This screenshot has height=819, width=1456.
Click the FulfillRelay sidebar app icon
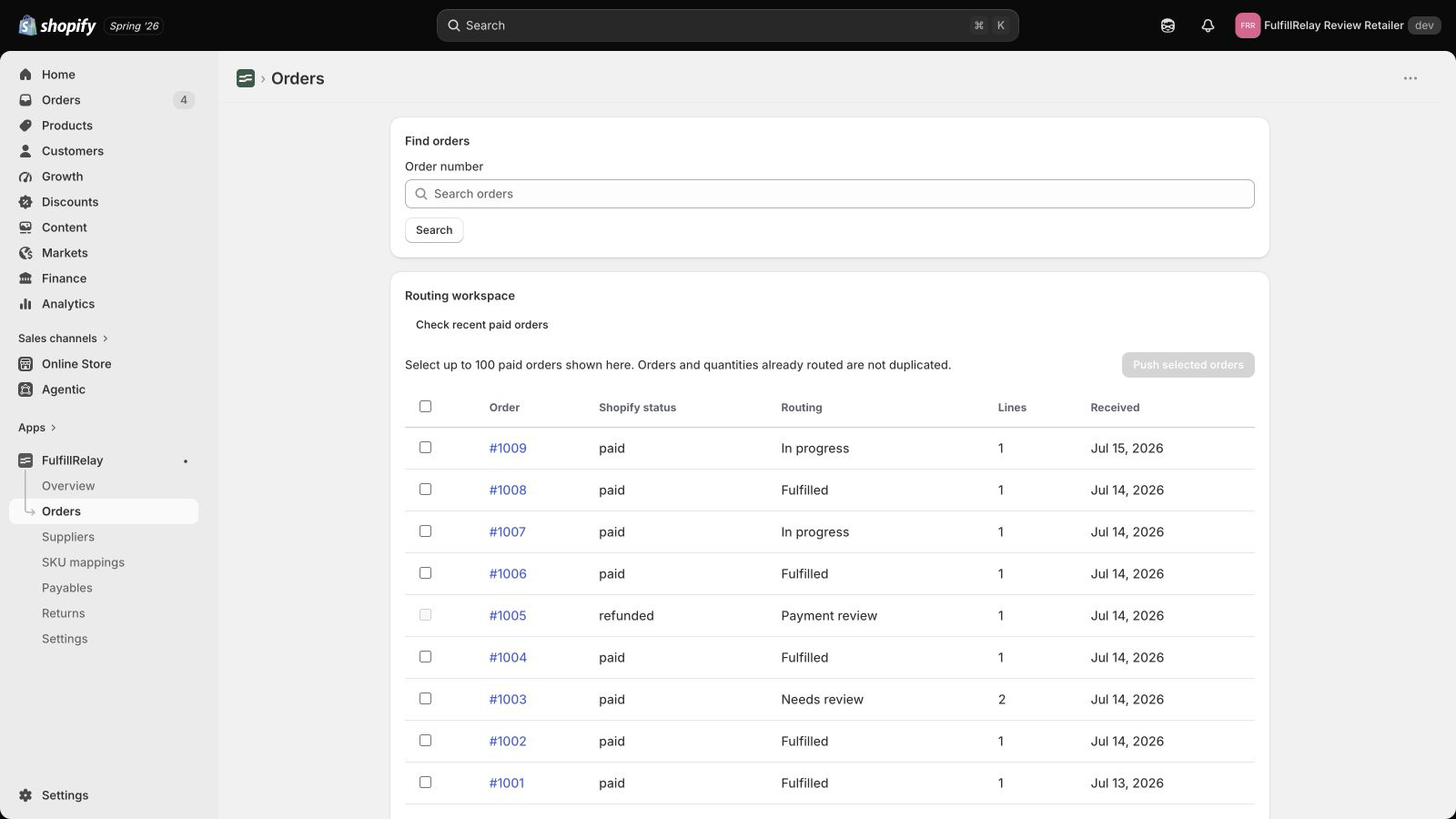(x=25, y=460)
